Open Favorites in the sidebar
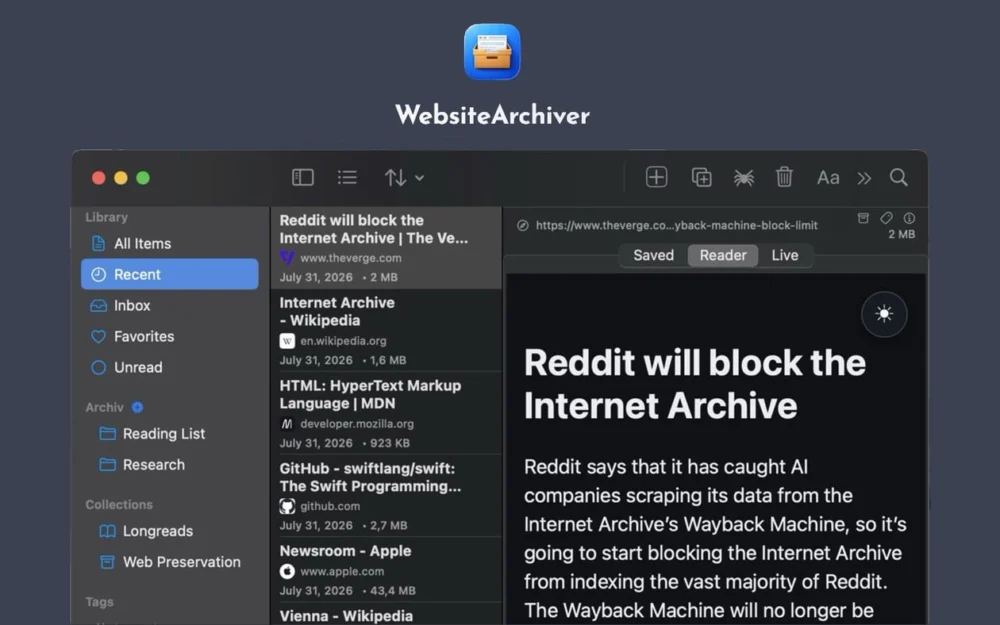1000x625 pixels. point(170,336)
